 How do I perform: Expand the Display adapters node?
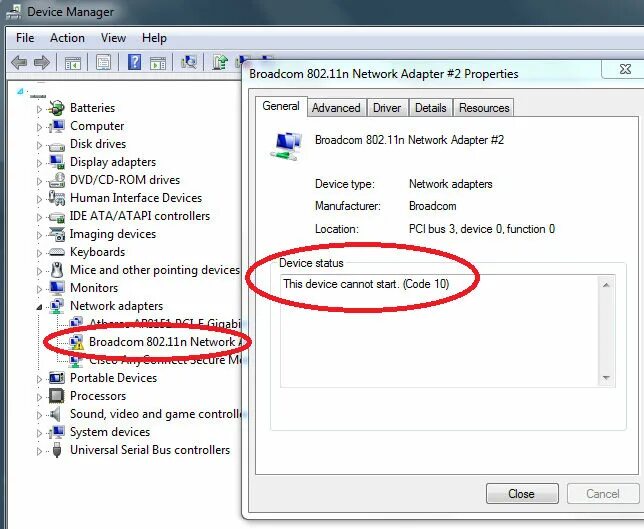tap(39, 163)
